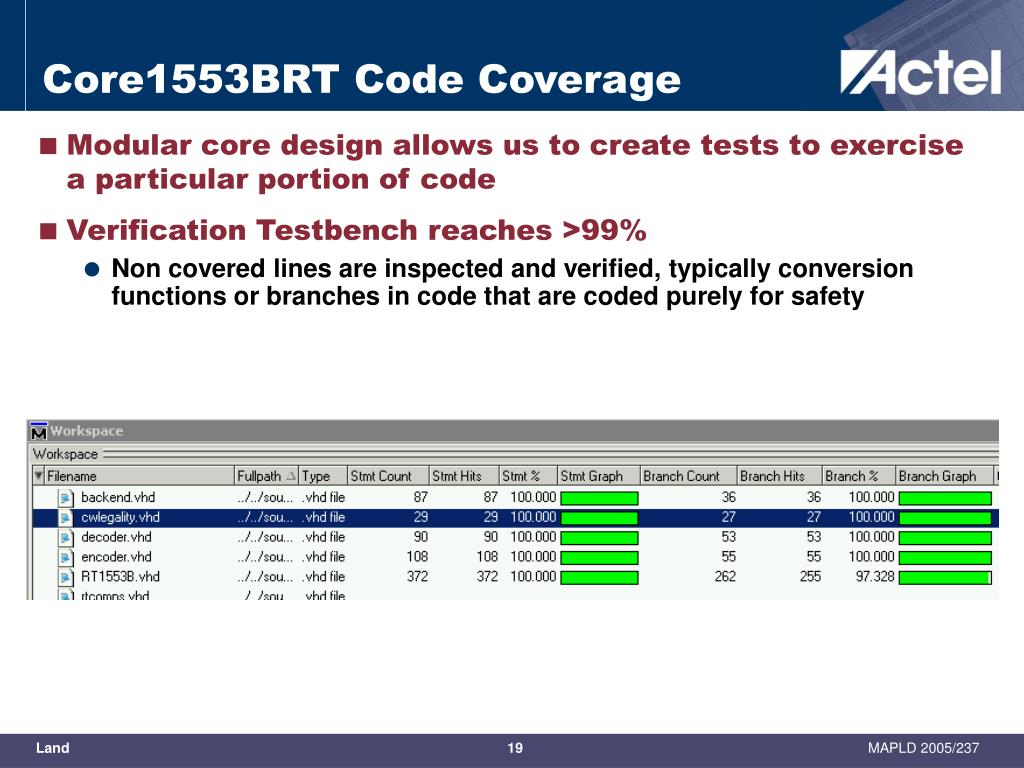Click the decoder.vhd file icon
Viewport: 1024px width, 768px height.
66,538
